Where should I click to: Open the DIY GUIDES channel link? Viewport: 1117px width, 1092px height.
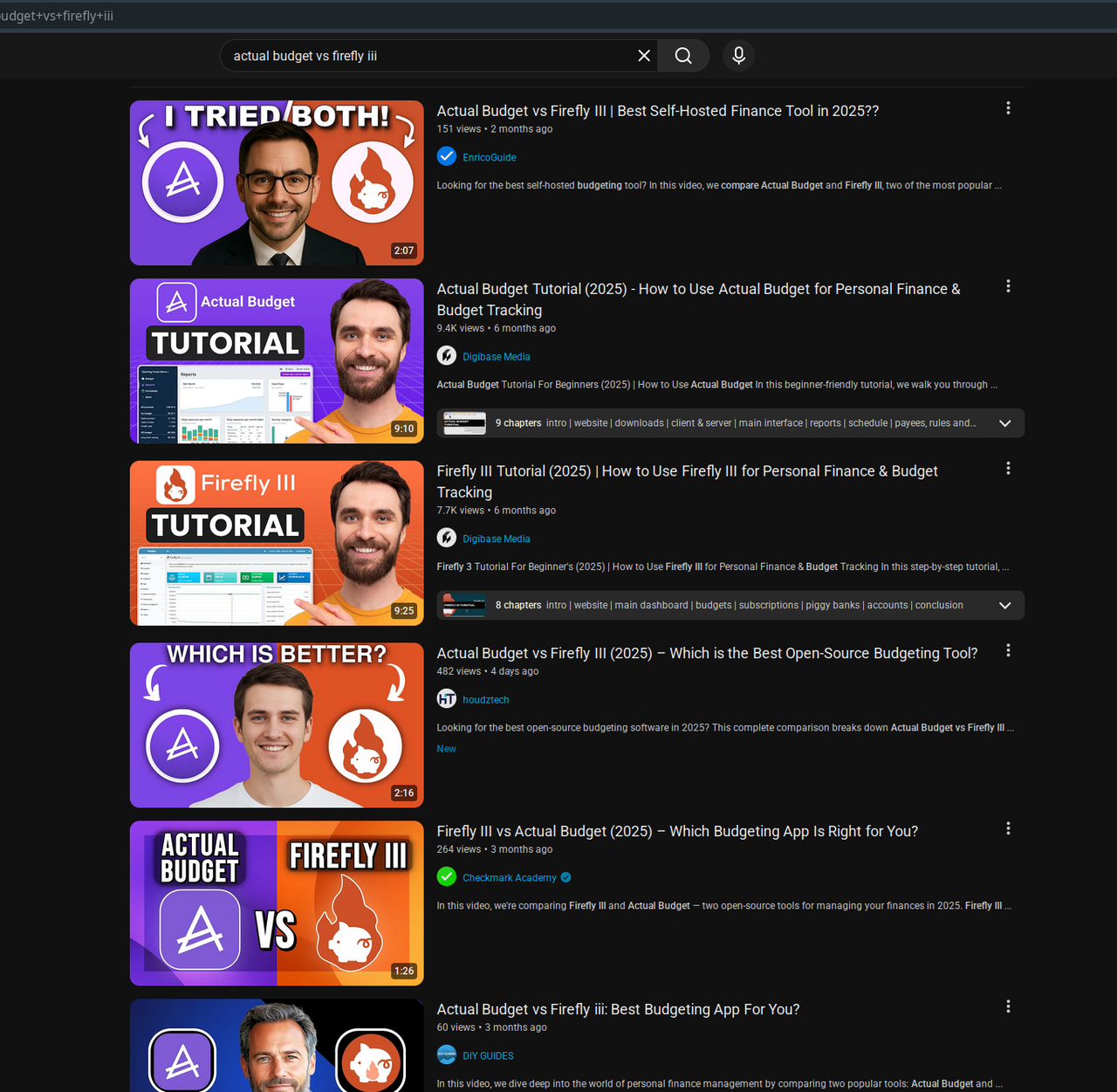[488, 1056]
